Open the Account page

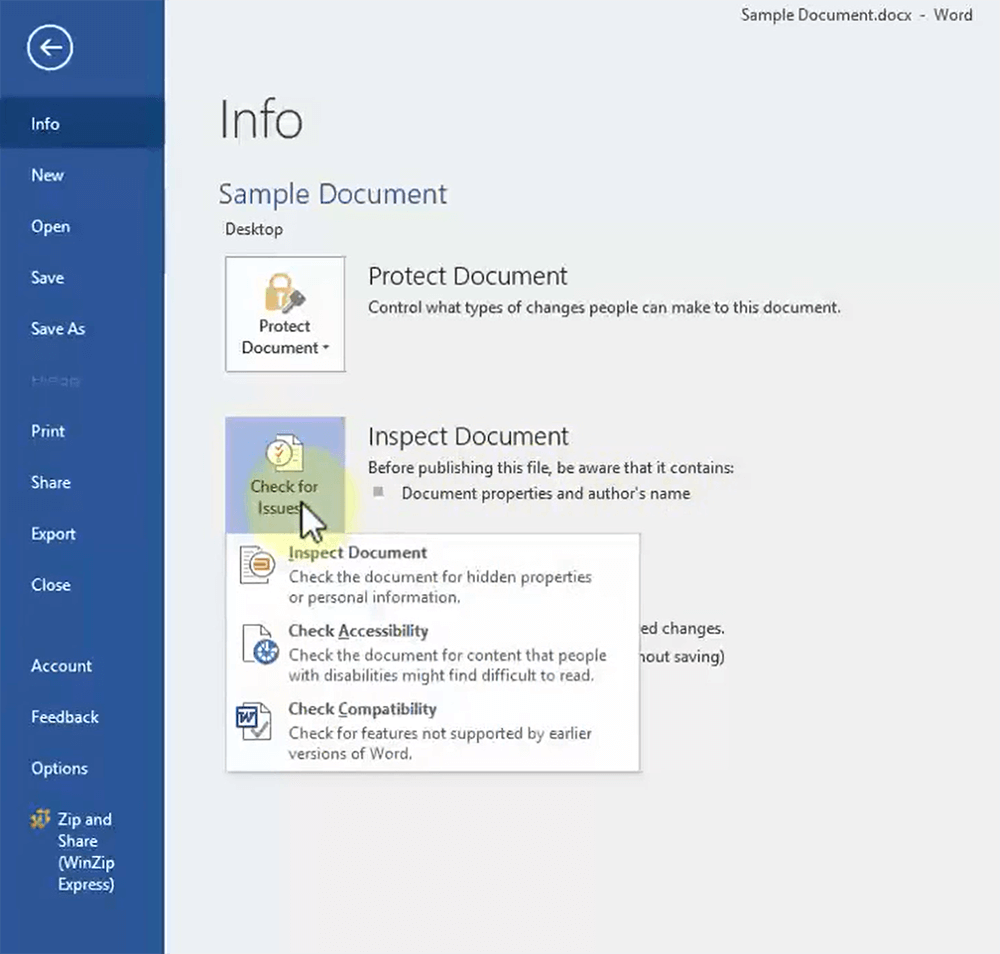(61, 666)
